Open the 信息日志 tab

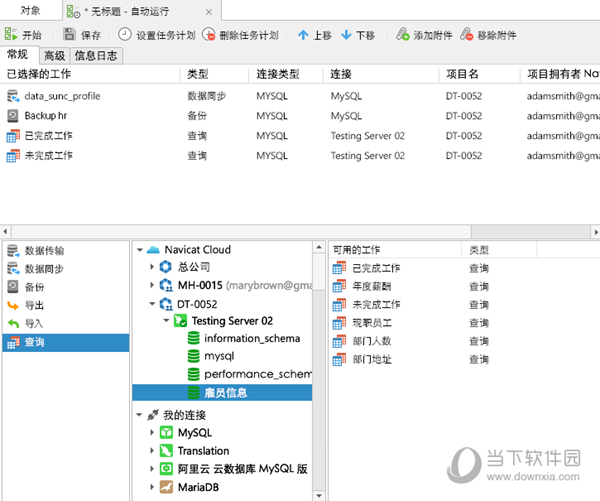(96, 56)
